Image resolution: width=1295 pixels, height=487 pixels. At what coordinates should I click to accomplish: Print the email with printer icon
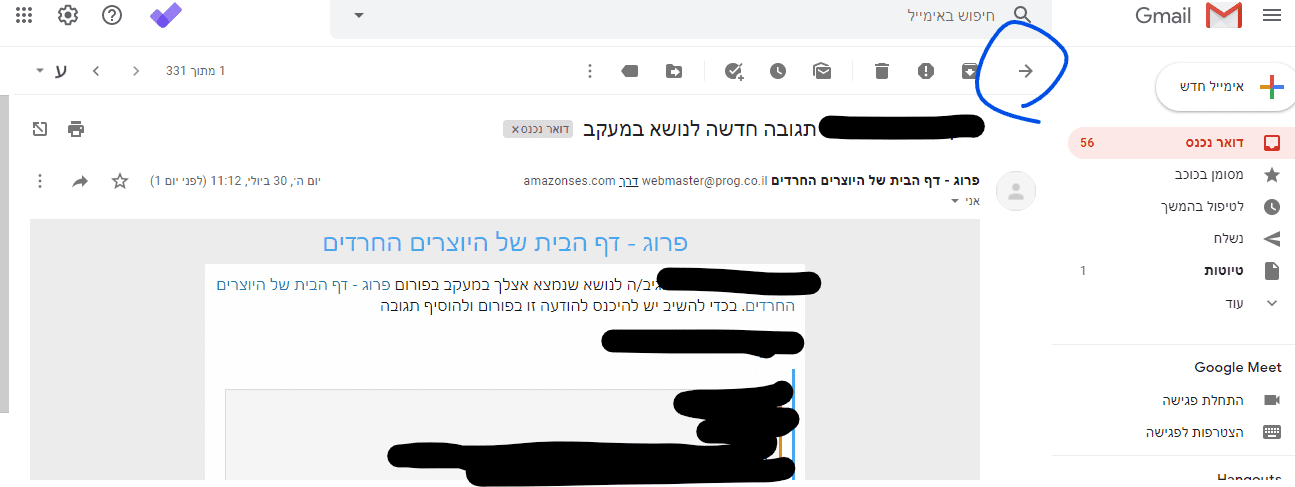click(x=76, y=129)
